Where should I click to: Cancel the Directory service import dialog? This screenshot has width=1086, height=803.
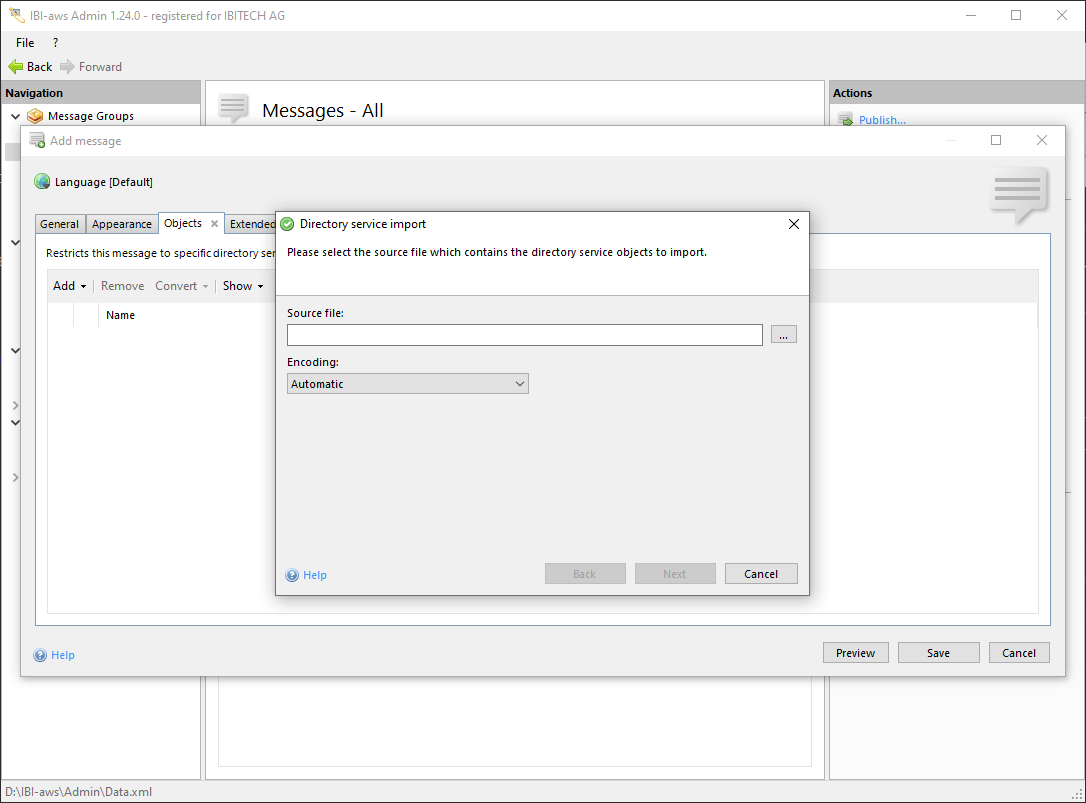(x=760, y=574)
